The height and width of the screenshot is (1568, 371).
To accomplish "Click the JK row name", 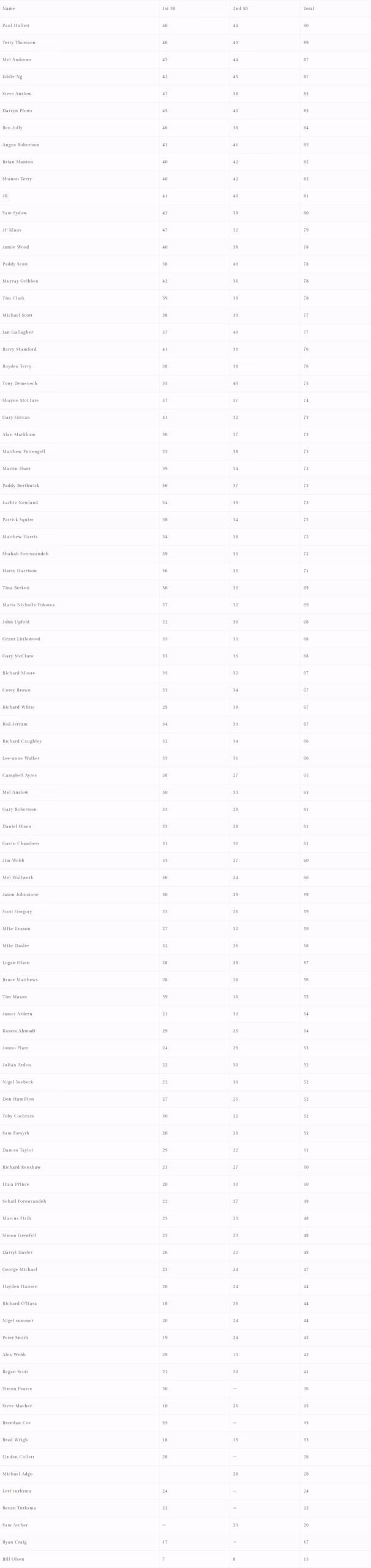I will pyautogui.click(x=6, y=196).
